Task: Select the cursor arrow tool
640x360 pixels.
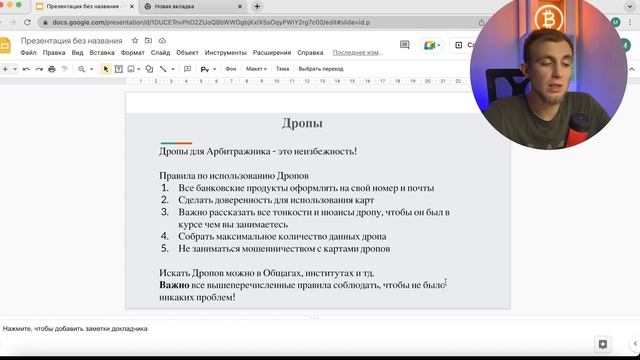Action: click(x=106, y=69)
